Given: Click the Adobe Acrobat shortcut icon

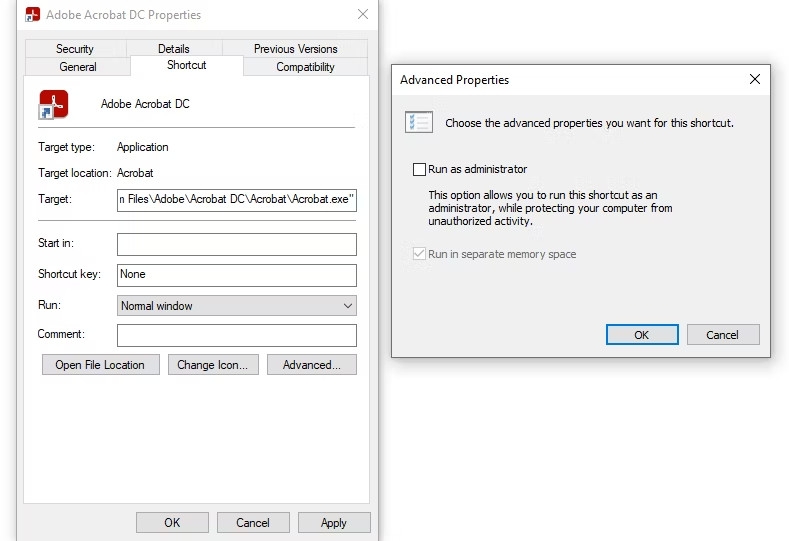Looking at the screenshot, I should pyautogui.click(x=53, y=104).
